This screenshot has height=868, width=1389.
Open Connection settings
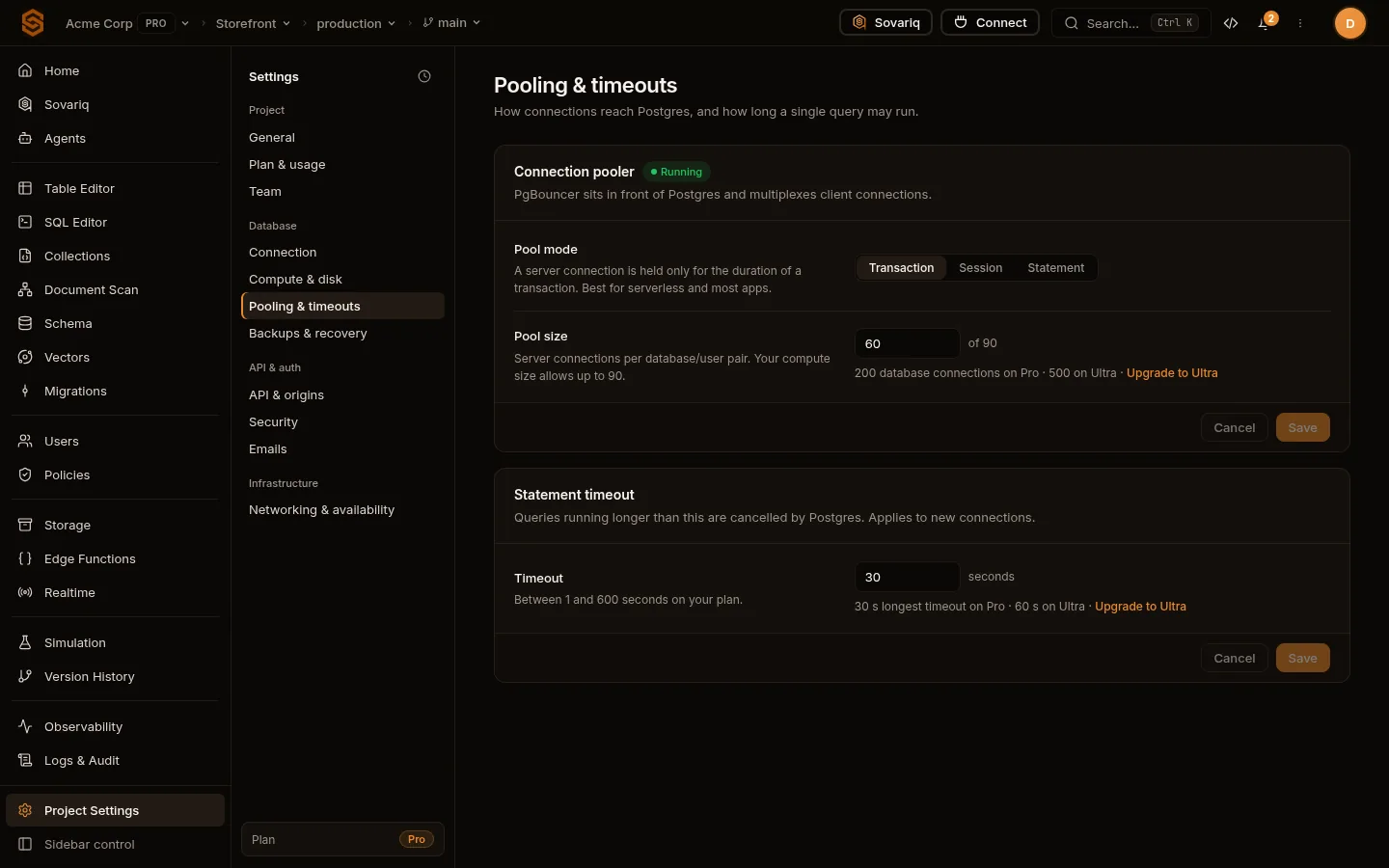tap(342, 252)
